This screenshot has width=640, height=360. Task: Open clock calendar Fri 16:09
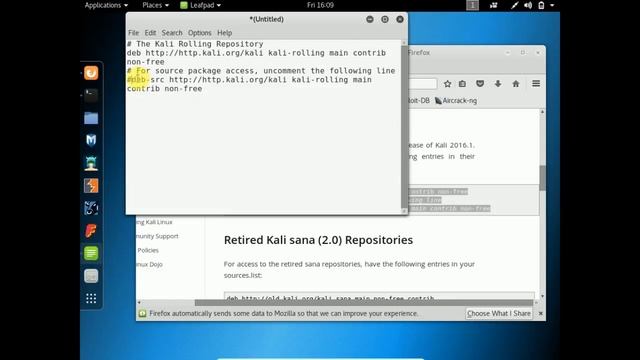[320, 5]
